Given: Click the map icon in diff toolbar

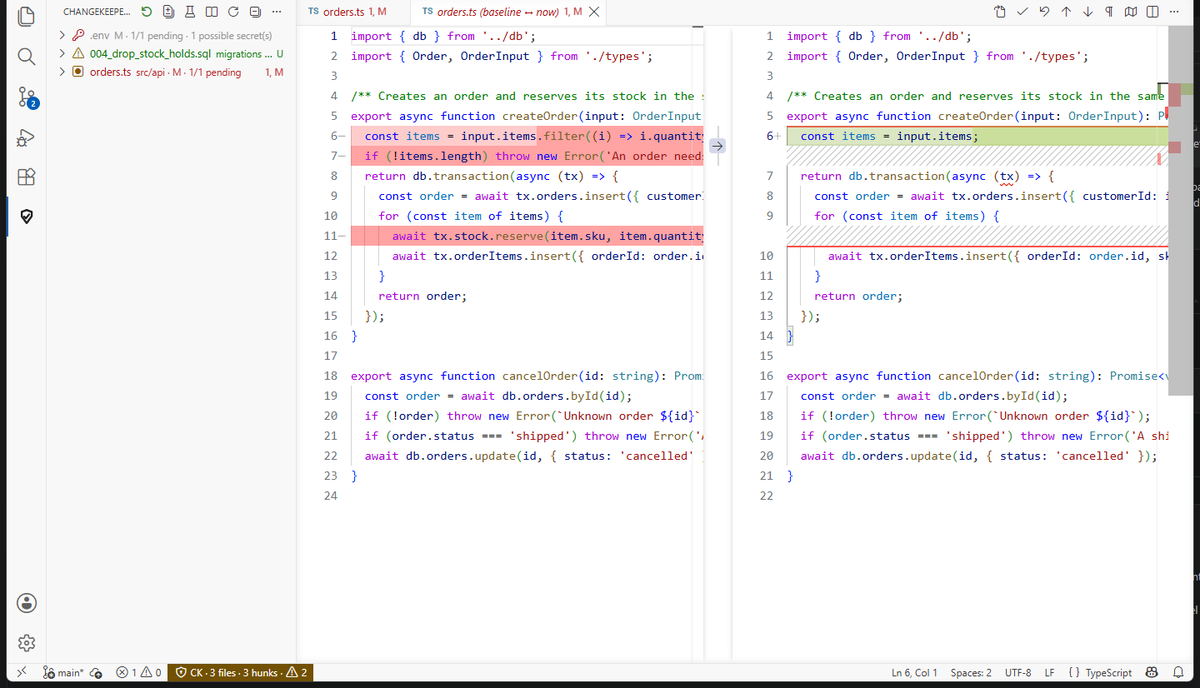Looking at the screenshot, I should tap(1132, 12).
